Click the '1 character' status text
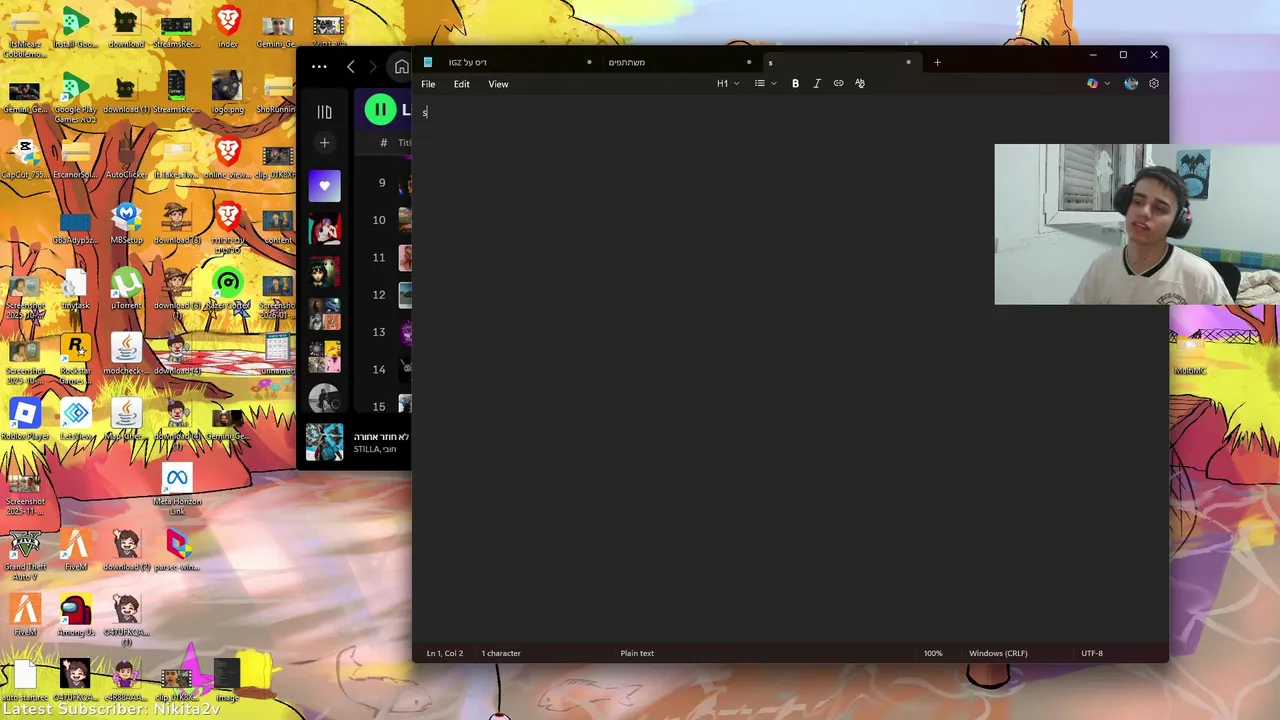Viewport: 1280px width, 720px height. coord(501,653)
